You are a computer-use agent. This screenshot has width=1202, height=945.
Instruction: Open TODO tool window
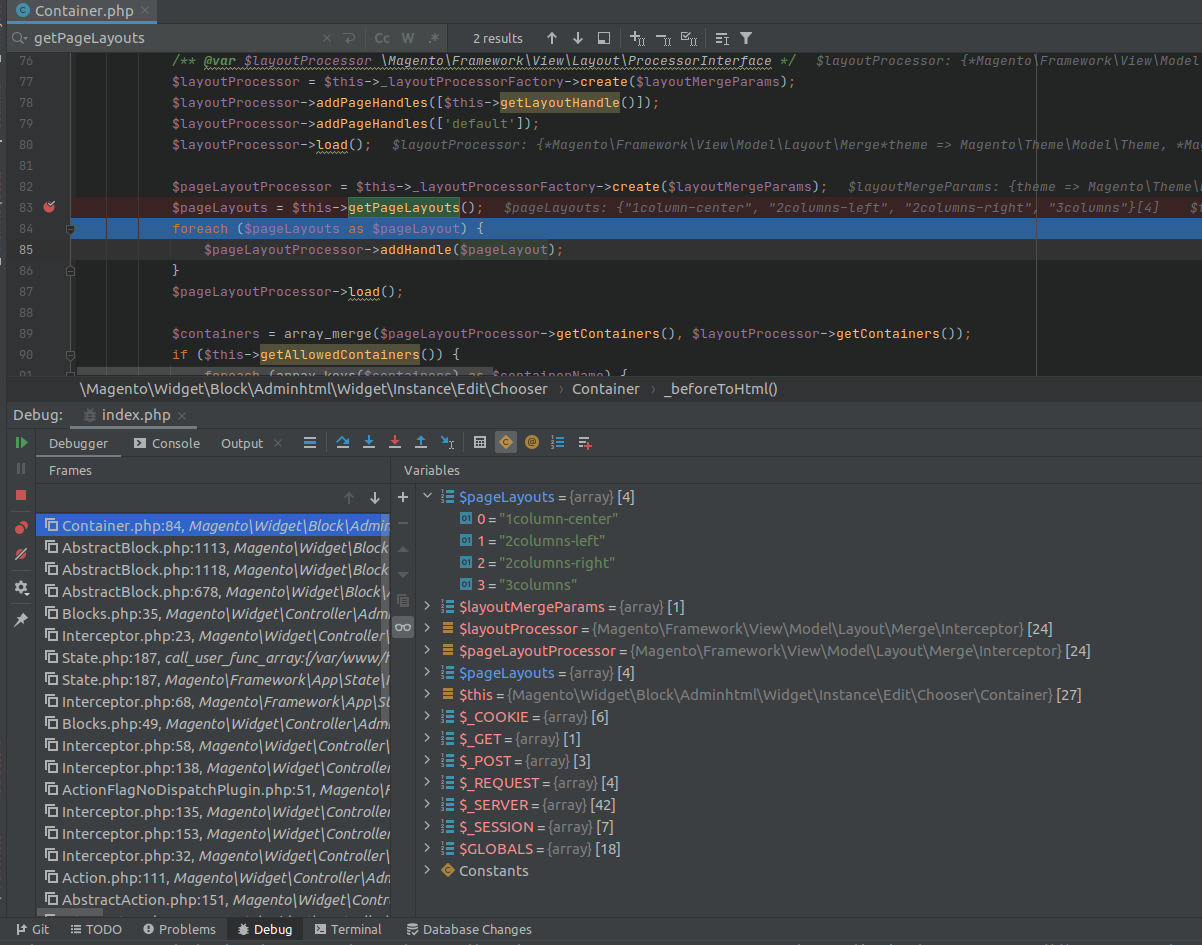coord(94,929)
